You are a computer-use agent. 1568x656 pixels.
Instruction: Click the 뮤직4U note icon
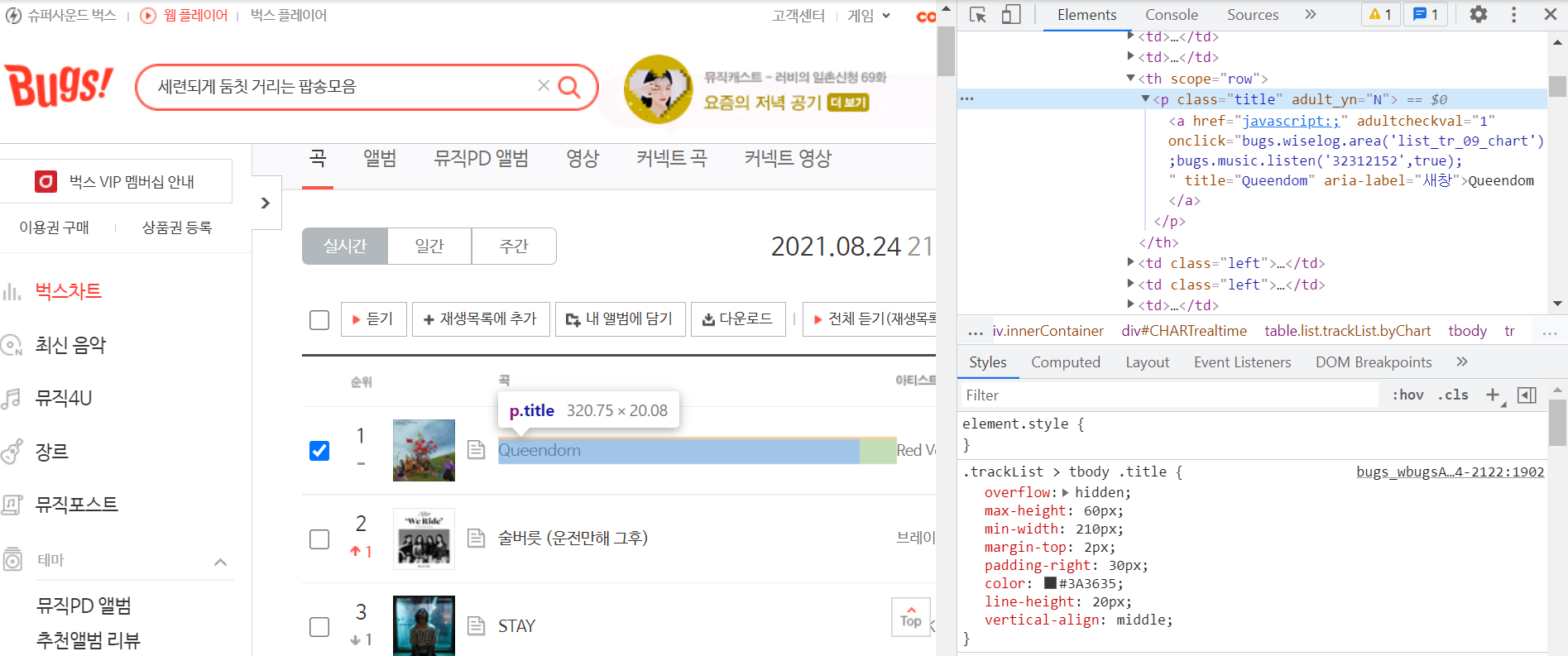[12, 399]
